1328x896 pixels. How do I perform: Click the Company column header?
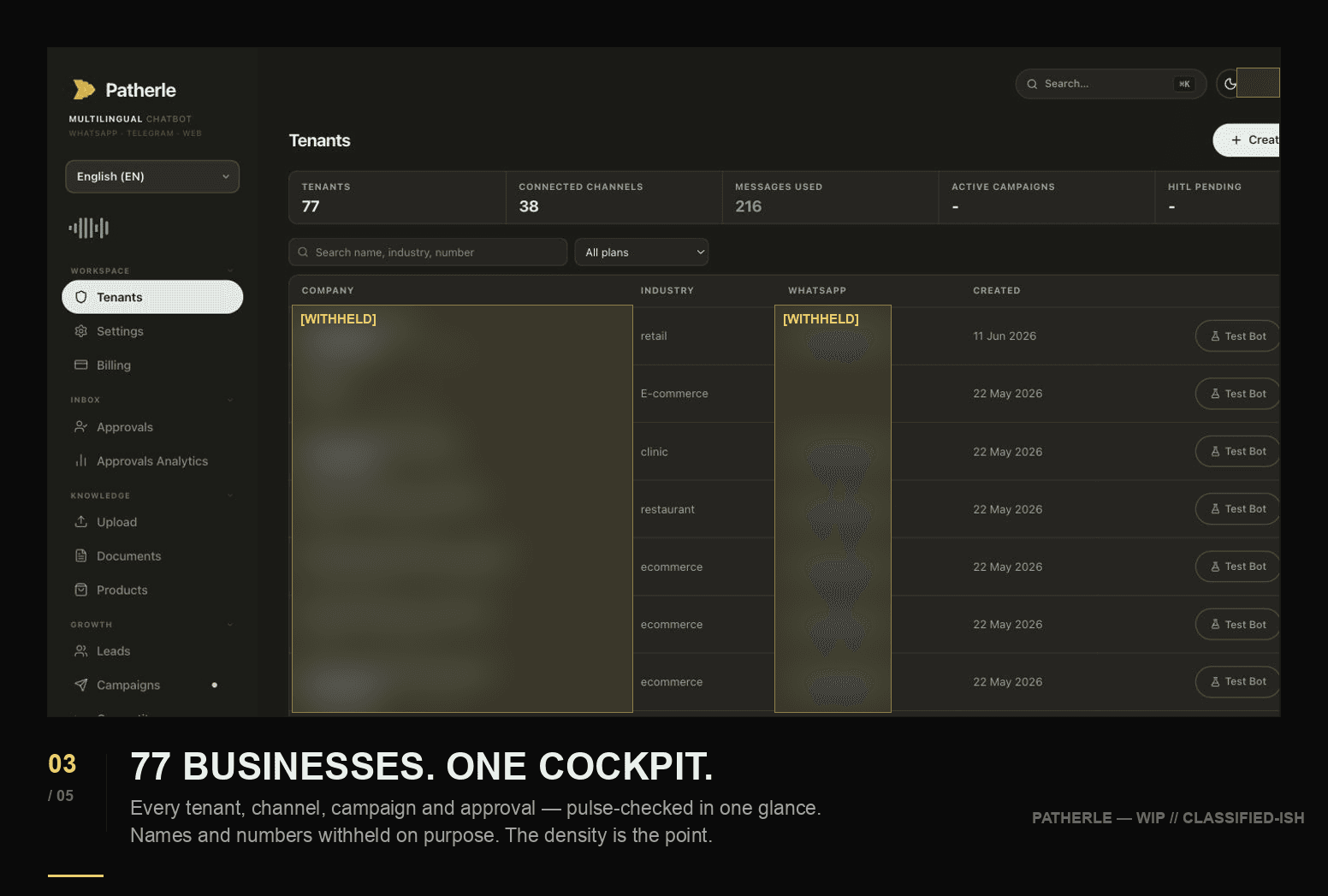coord(328,291)
